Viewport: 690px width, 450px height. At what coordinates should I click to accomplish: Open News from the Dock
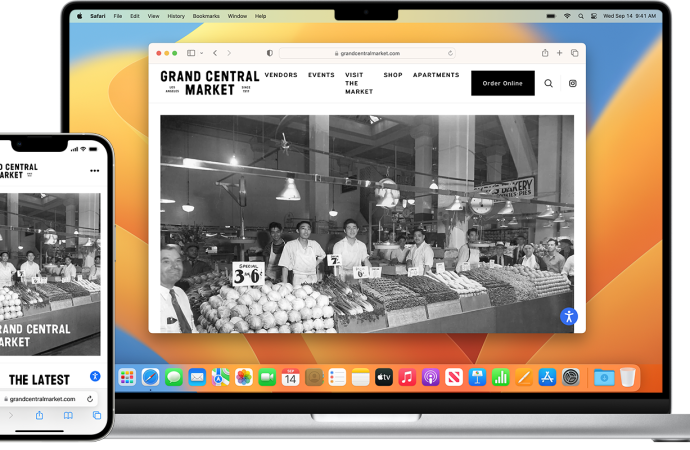pyautogui.click(x=454, y=377)
